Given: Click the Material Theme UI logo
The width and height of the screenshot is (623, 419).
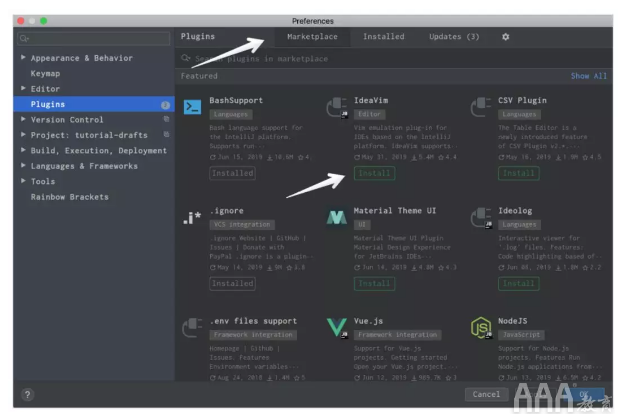Looking at the screenshot, I should click(x=337, y=217).
